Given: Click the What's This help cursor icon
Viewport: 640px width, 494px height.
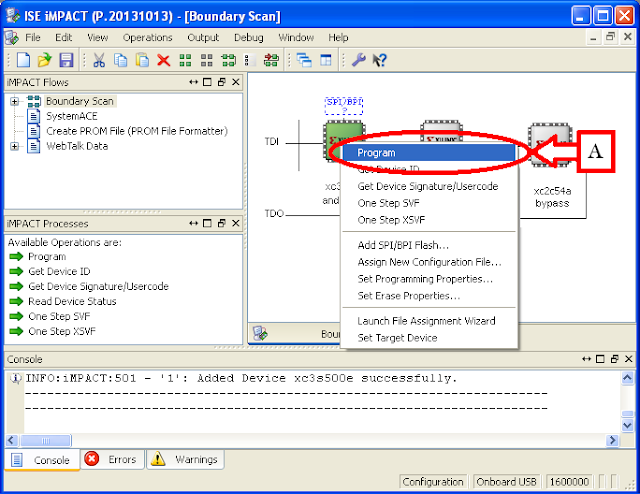Looking at the screenshot, I should [x=380, y=60].
